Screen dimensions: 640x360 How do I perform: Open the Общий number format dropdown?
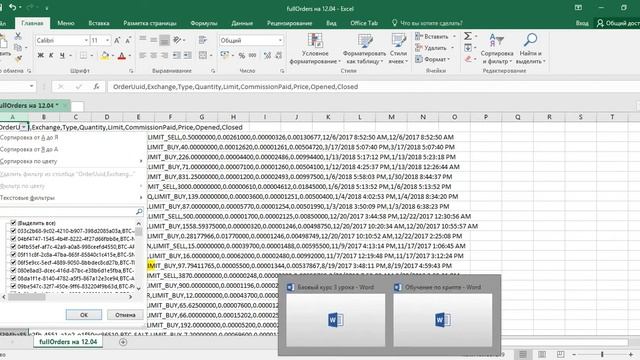[280, 40]
